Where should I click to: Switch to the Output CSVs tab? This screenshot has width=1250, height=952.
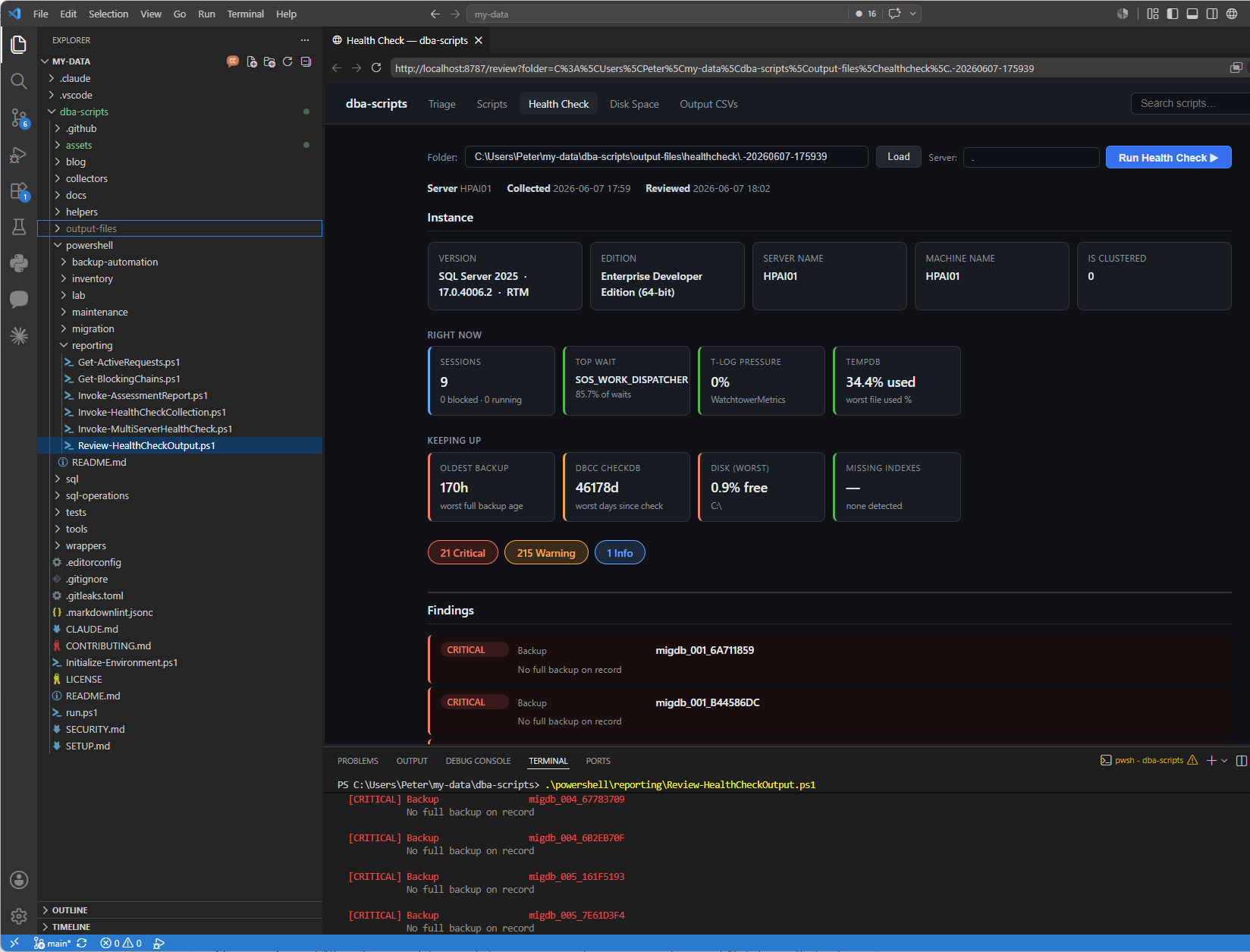[708, 104]
